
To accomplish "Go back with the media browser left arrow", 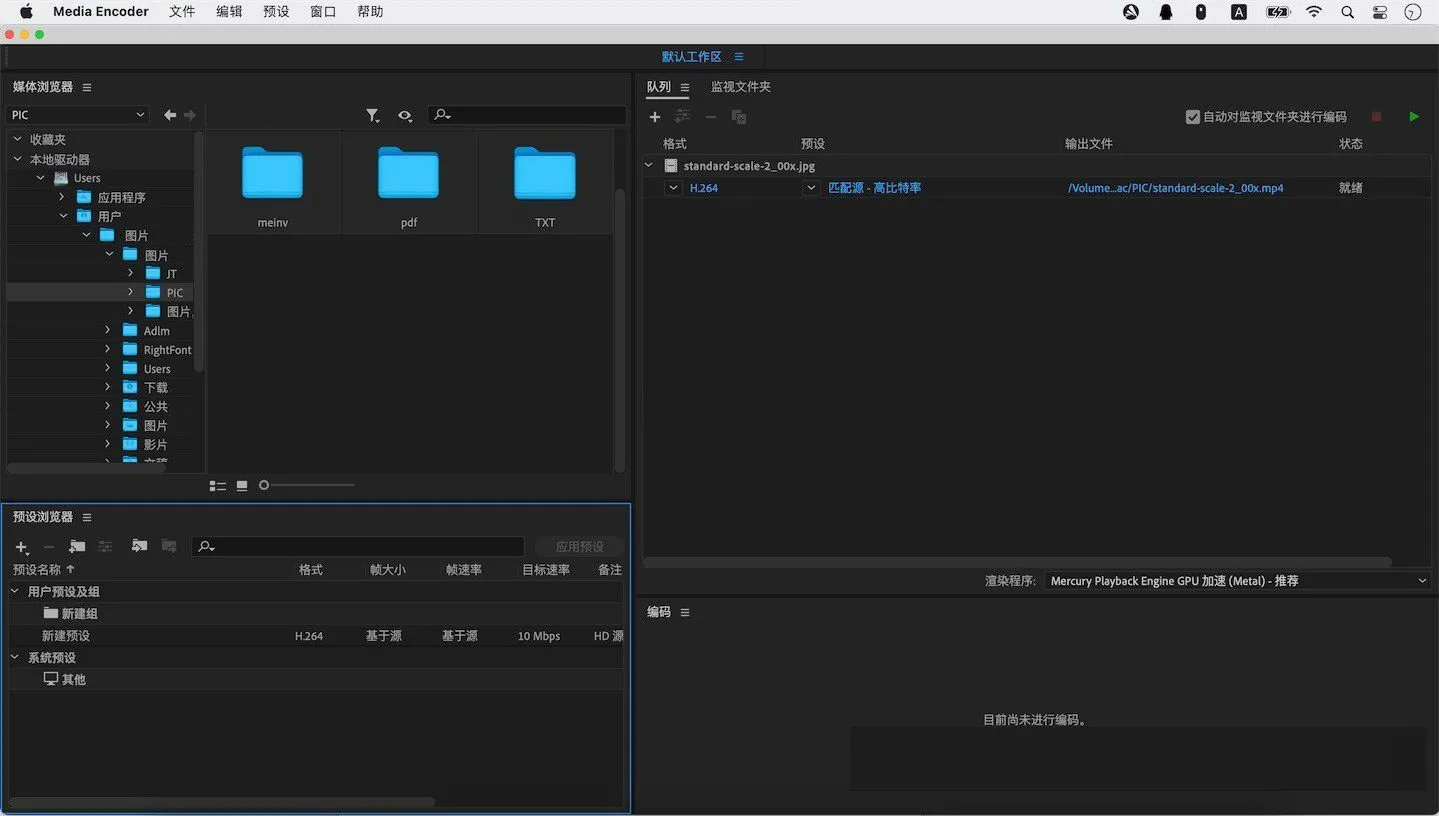I will click(x=170, y=115).
